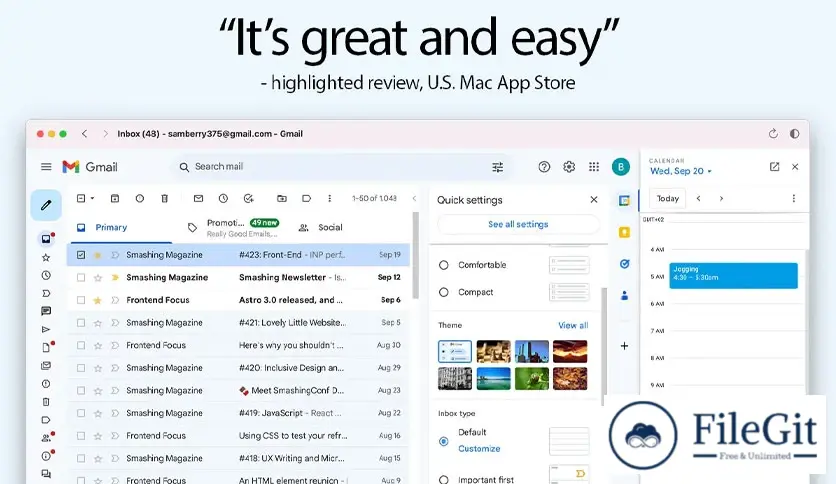This screenshot has width=836, height=484.
Task: Select the default light theme thumbnail
Action: click(455, 351)
